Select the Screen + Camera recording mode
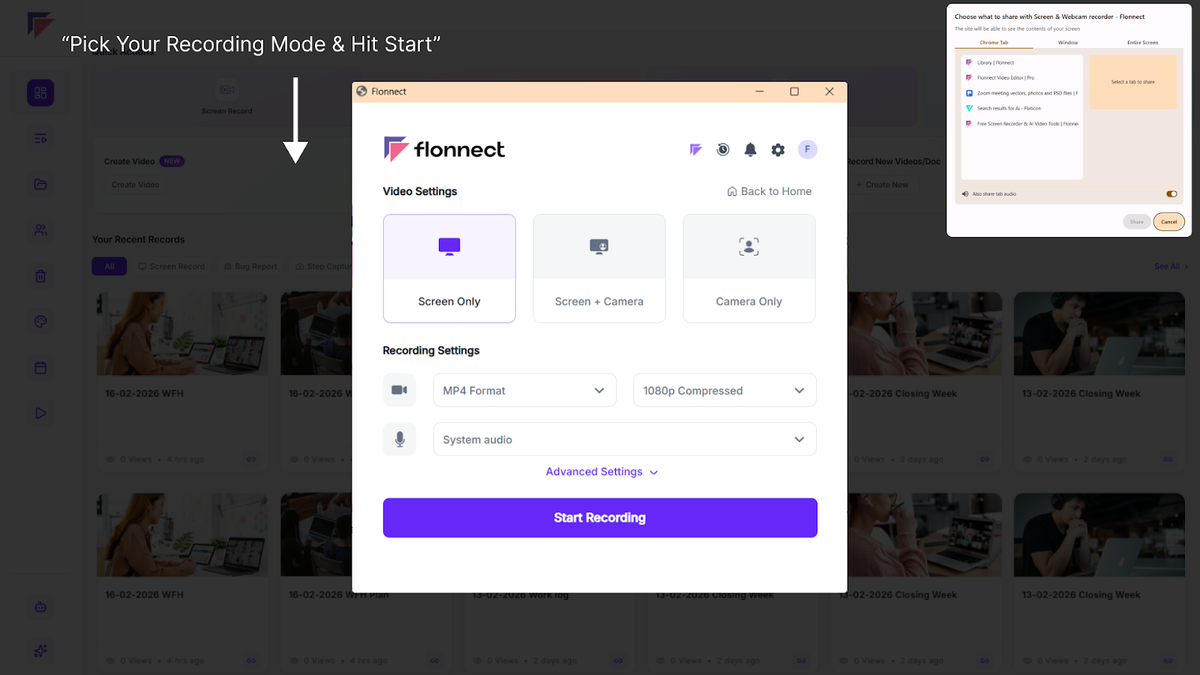Image resolution: width=1200 pixels, height=675 pixels. coord(599,268)
